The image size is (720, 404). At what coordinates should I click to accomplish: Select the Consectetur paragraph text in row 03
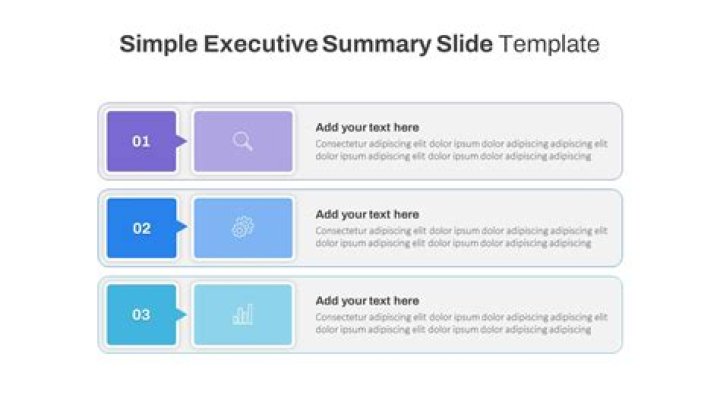(x=461, y=324)
